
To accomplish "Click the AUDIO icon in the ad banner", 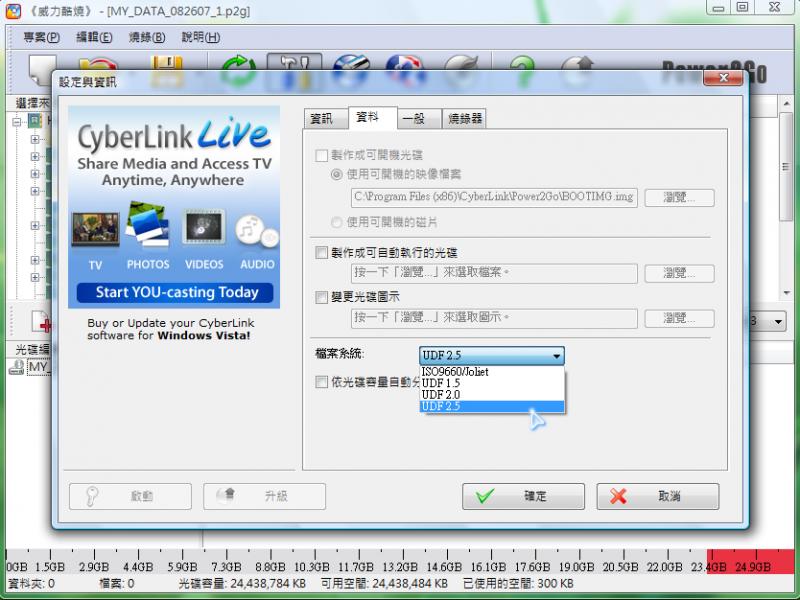I will pos(257,231).
